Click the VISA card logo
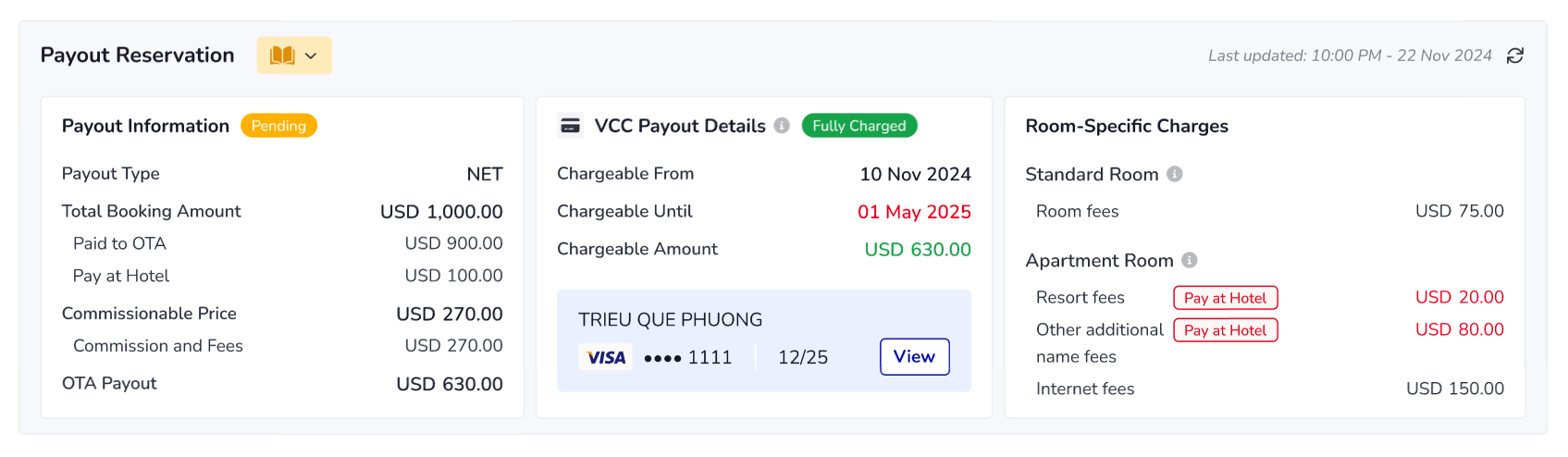 pyautogui.click(x=606, y=357)
